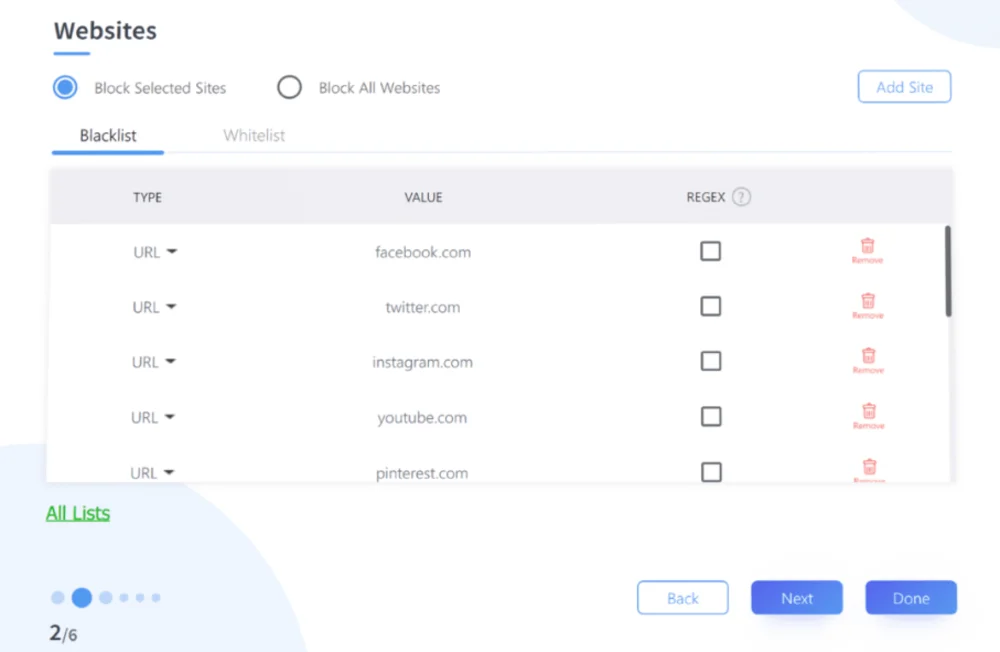This screenshot has width=1000, height=652.
Task: Select the Blacklist tab
Action: point(108,136)
